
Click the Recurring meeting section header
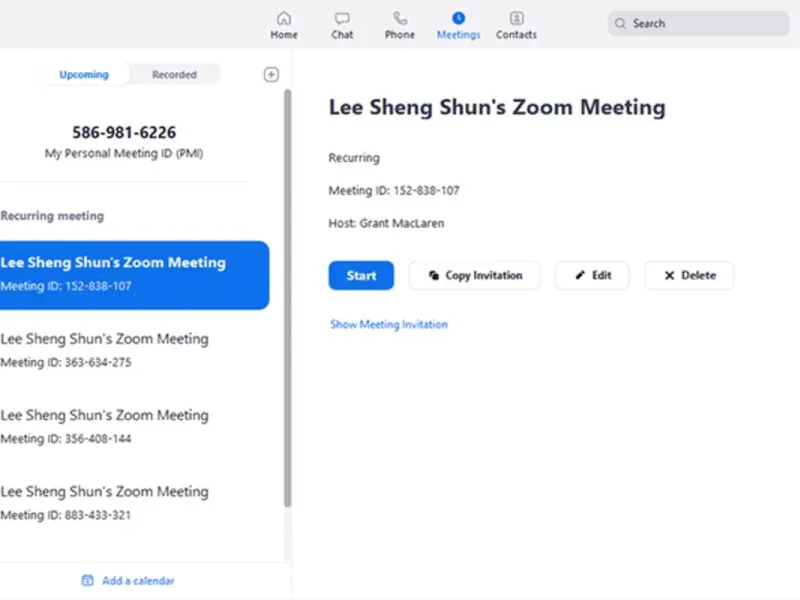[52, 216]
